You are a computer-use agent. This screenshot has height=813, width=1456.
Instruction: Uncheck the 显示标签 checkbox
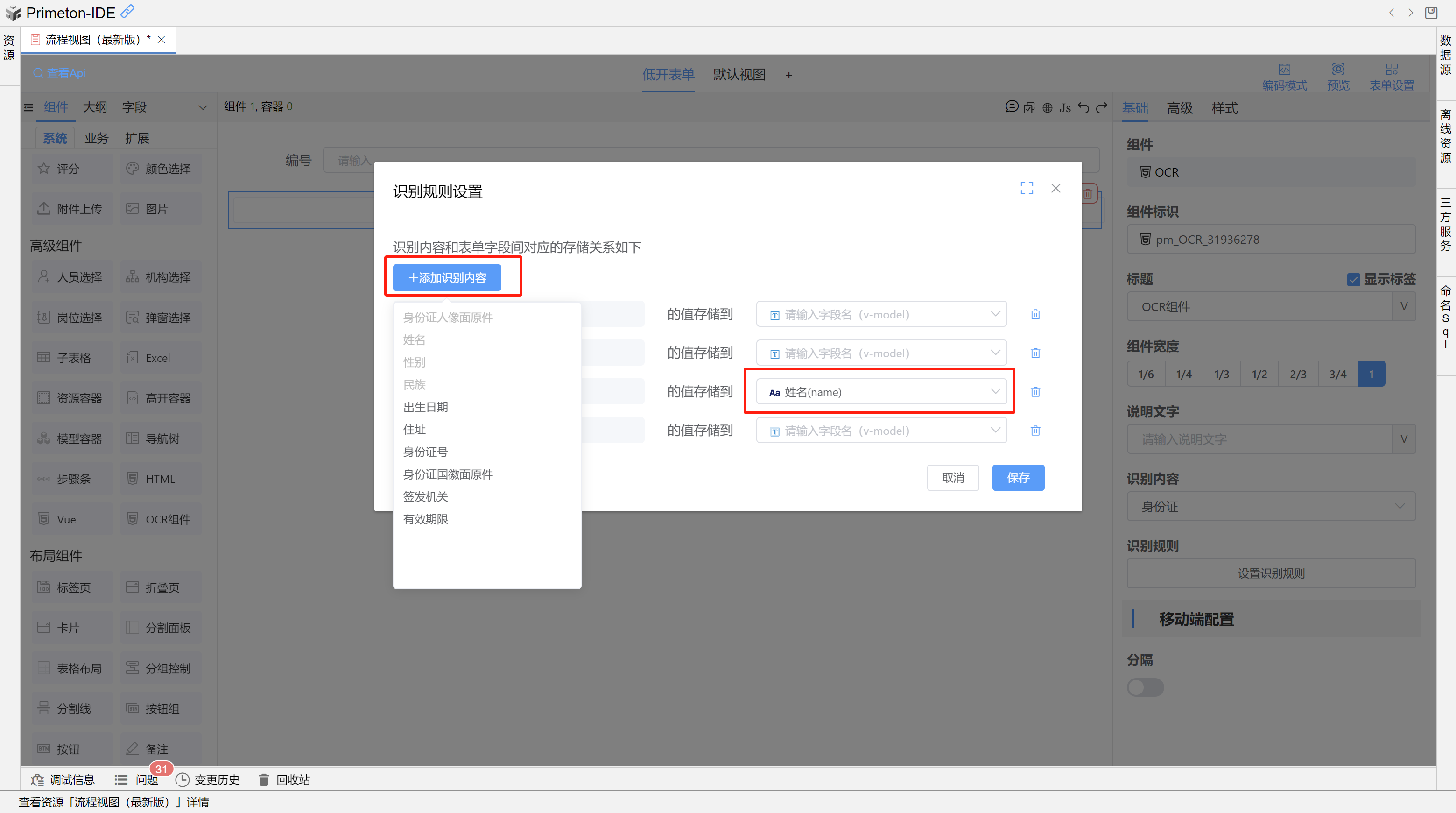pos(1353,279)
